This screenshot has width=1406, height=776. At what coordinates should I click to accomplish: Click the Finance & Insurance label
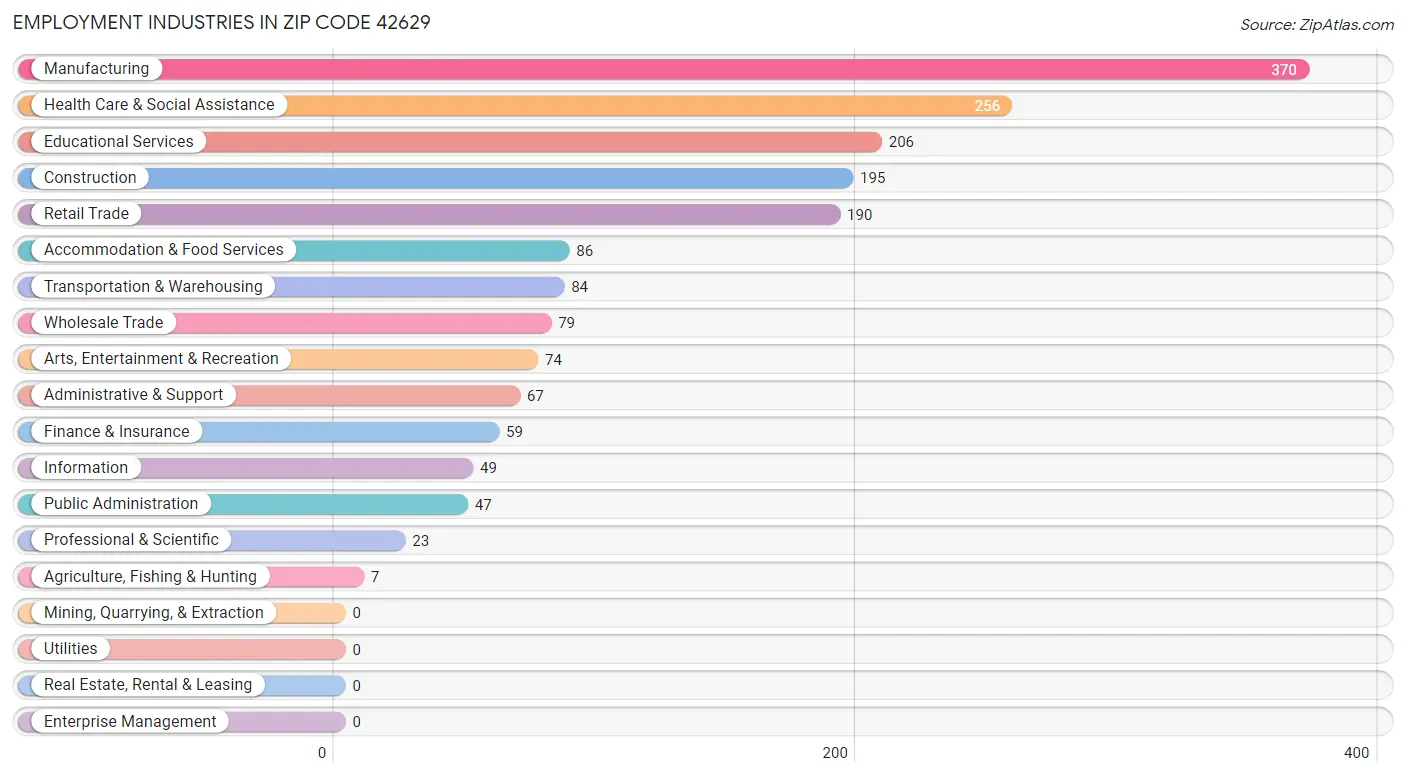click(x=116, y=432)
